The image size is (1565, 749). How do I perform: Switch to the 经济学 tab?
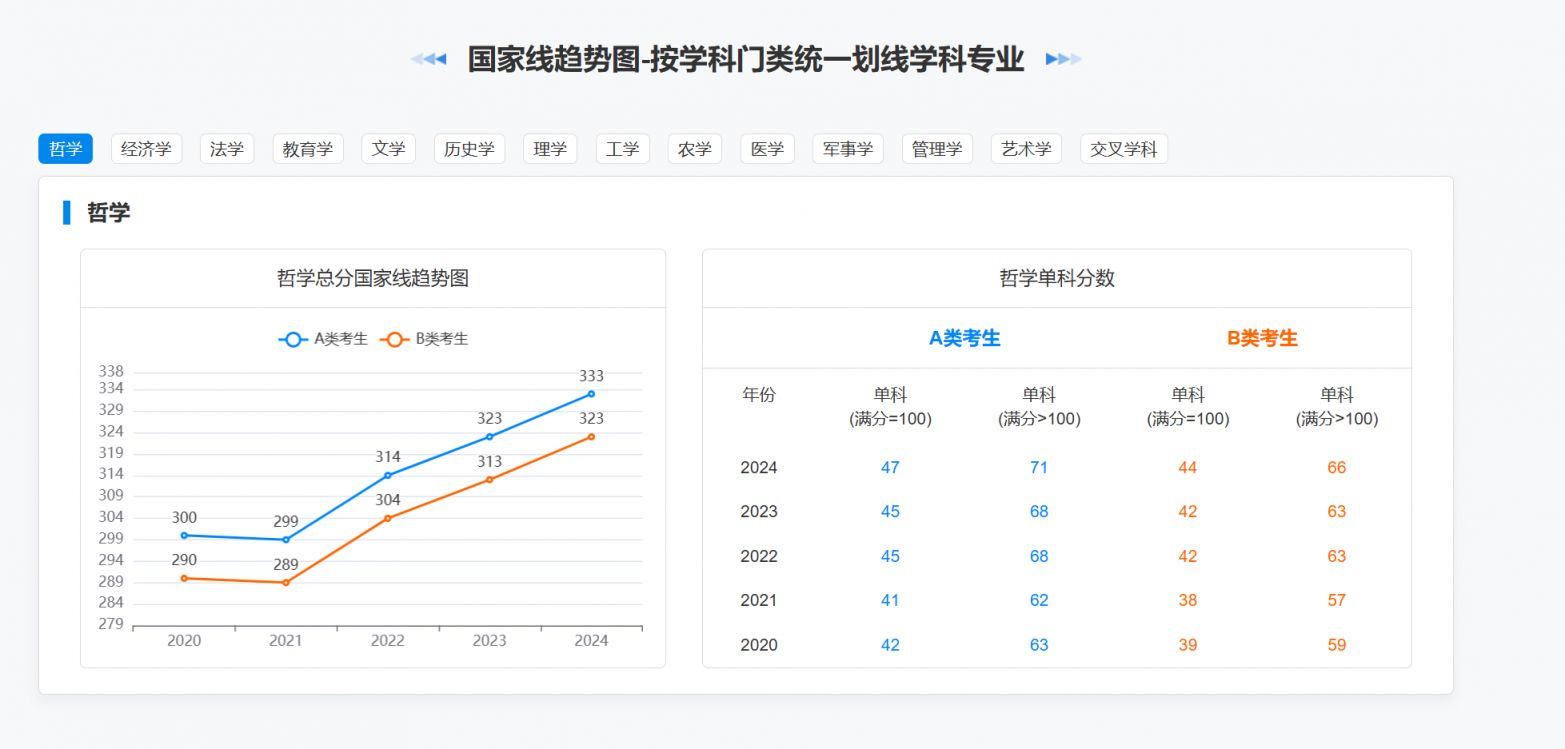pos(146,149)
